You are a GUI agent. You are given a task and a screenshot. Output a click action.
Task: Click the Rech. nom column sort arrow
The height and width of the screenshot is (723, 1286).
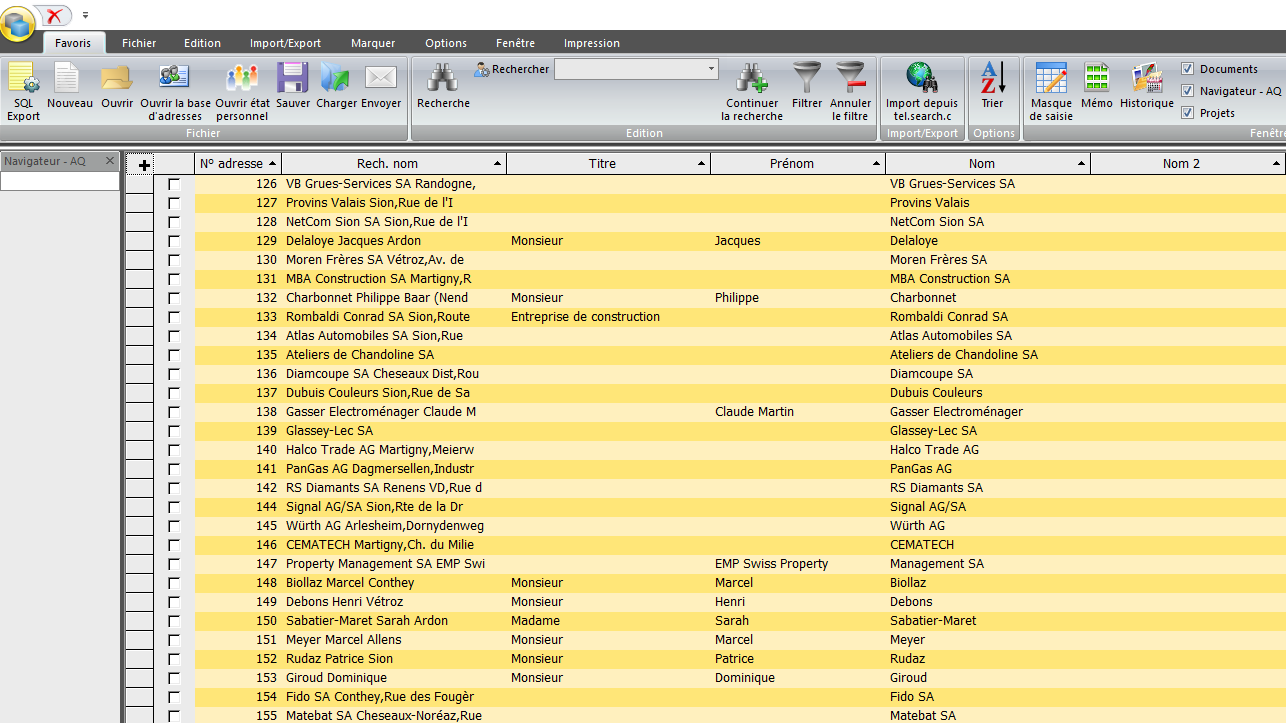tap(498, 164)
